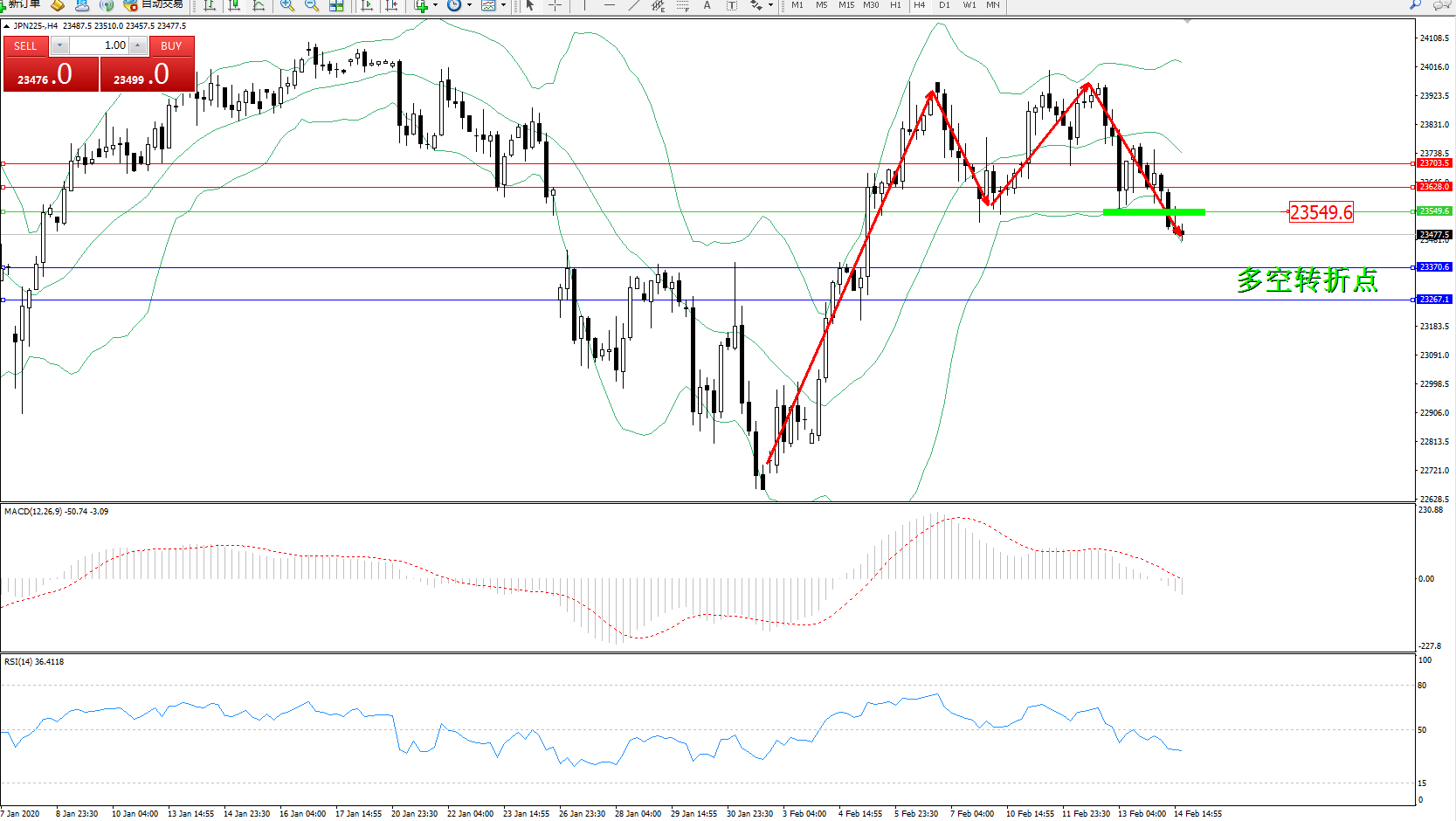The height and width of the screenshot is (821, 1456).
Task: Increase lot volume with up arrow
Action: click(137, 45)
